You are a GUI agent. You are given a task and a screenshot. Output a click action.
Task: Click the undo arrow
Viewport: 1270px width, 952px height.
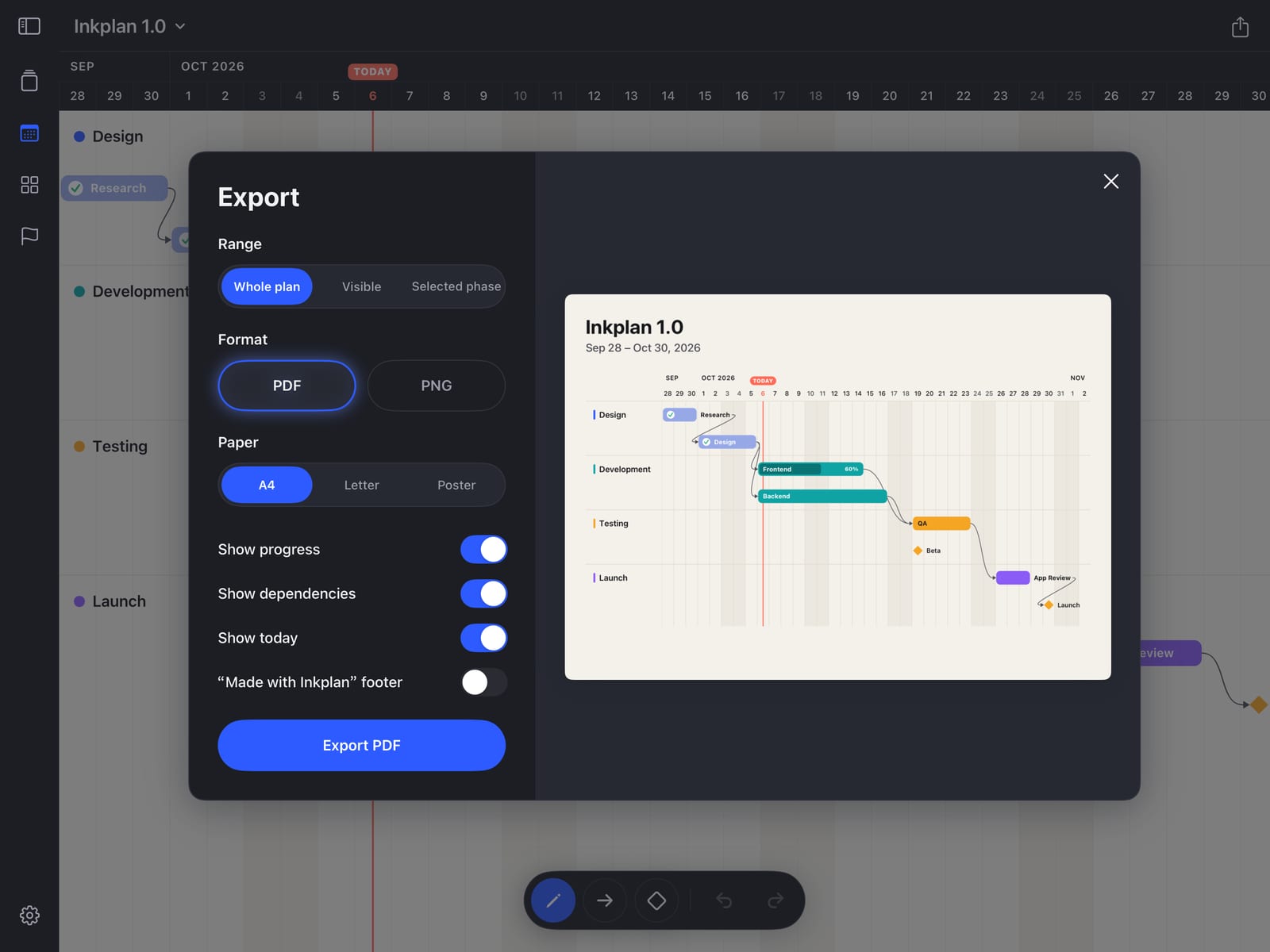pyautogui.click(x=724, y=900)
